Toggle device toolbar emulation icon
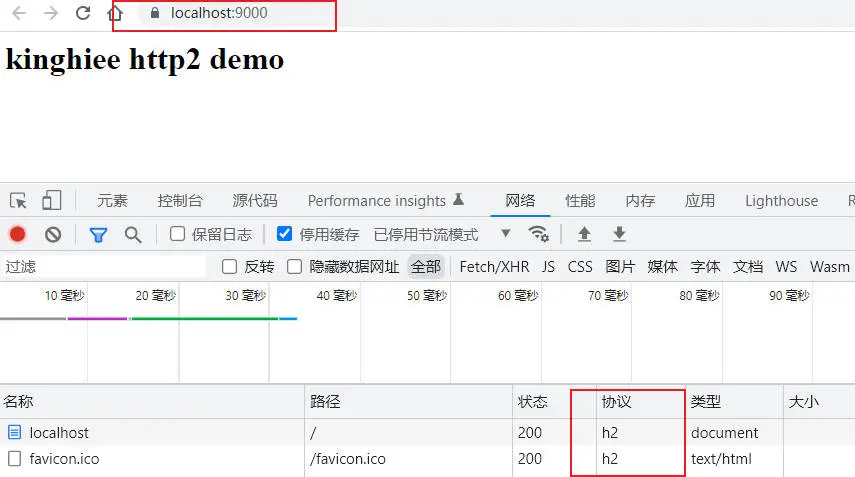This screenshot has width=855, height=477. pyautogui.click(x=51, y=201)
